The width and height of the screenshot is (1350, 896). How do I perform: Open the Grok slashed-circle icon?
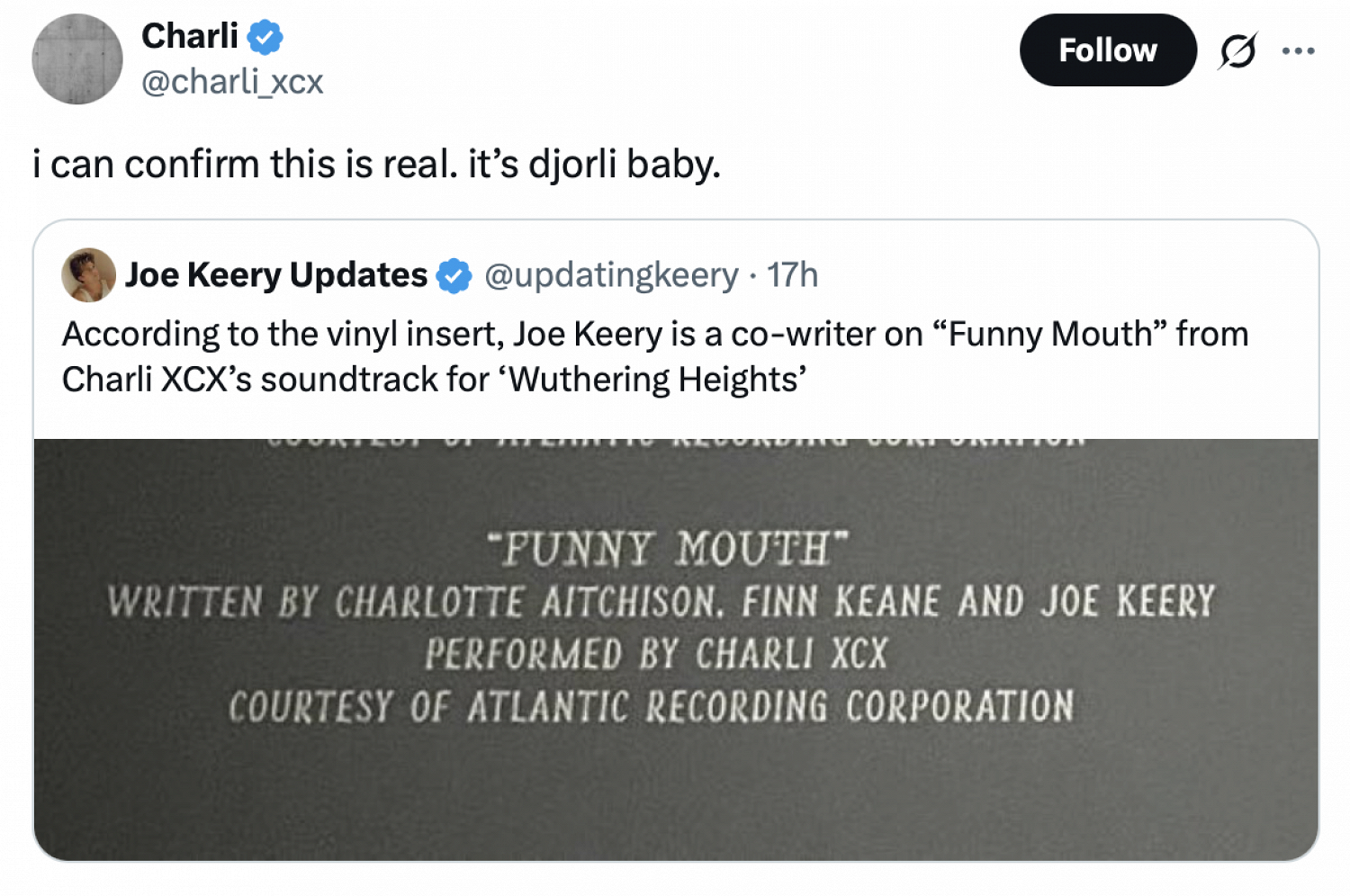(x=1237, y=51)
